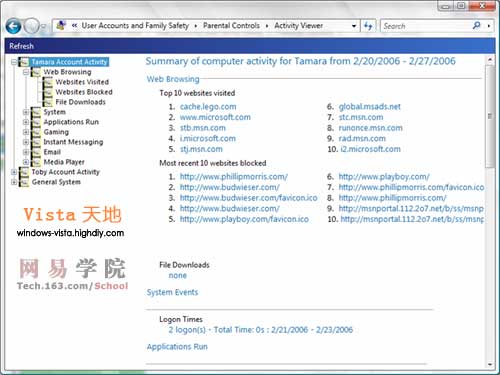The image size is (500, 375).
Task: Open the Web Browsing section heading link
Action: [173, 79]
